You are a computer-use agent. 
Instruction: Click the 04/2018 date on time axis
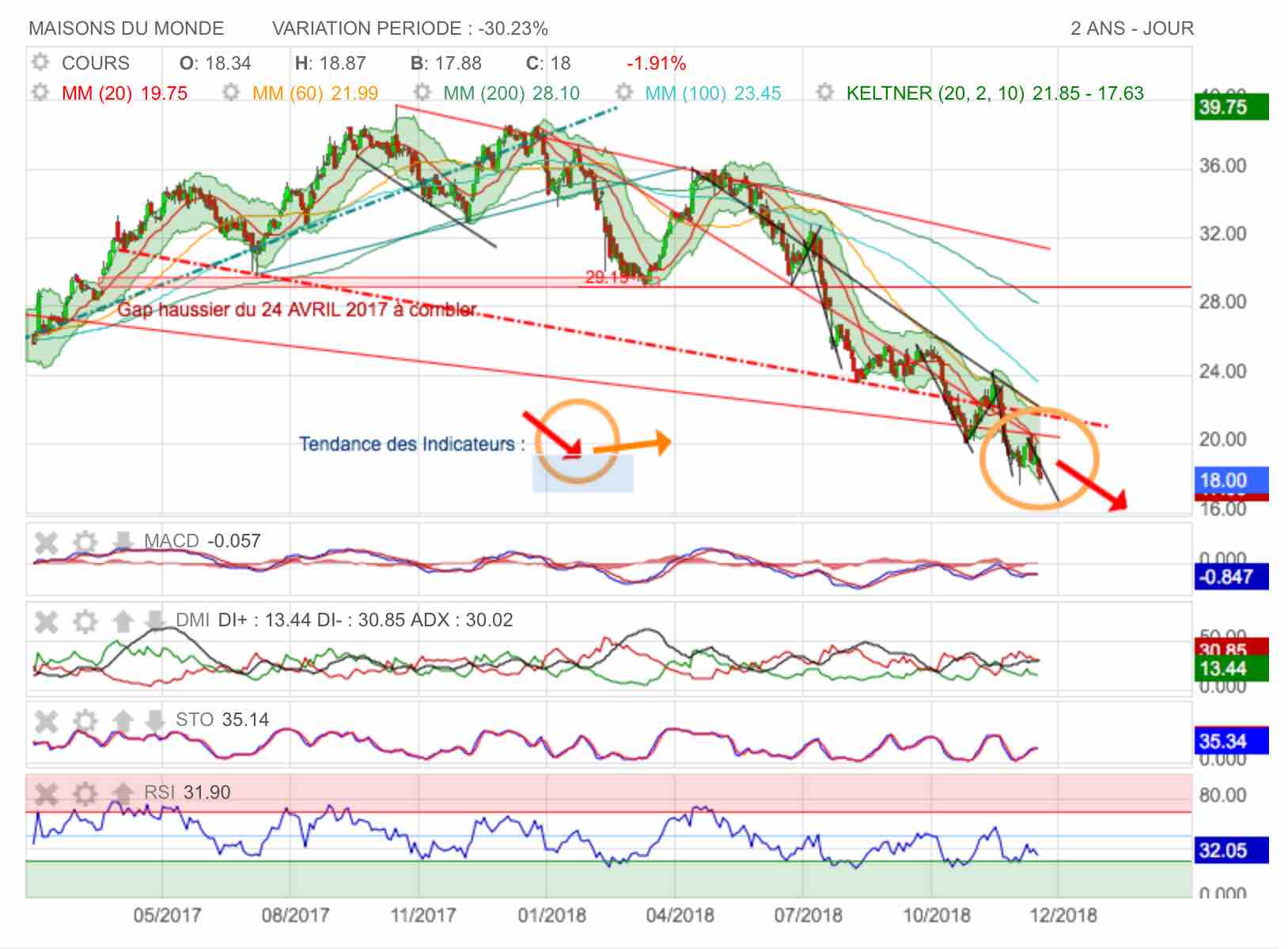point(680,916)
